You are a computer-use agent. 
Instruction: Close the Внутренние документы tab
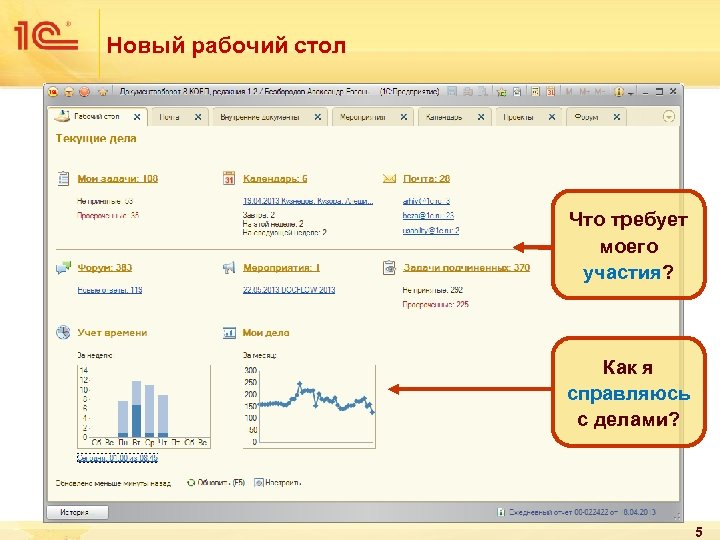(317, 117)
